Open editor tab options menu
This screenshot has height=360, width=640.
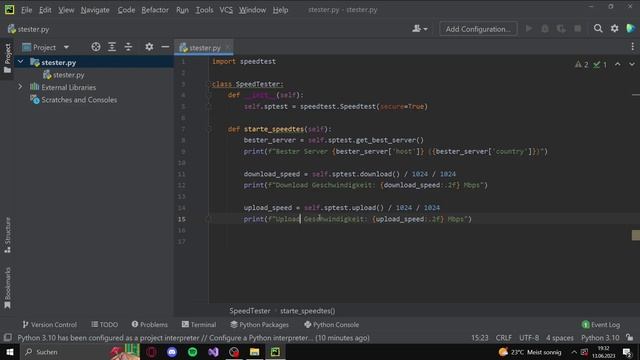tap(632, 47)
